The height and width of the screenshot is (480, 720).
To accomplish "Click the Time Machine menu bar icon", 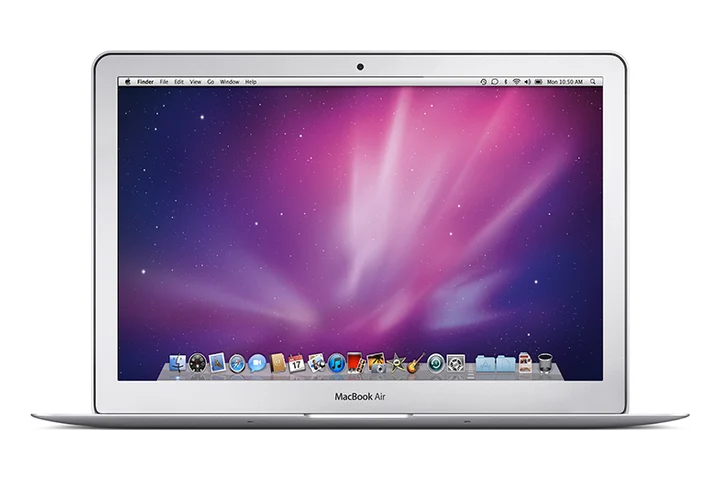I will pos(484,82).
